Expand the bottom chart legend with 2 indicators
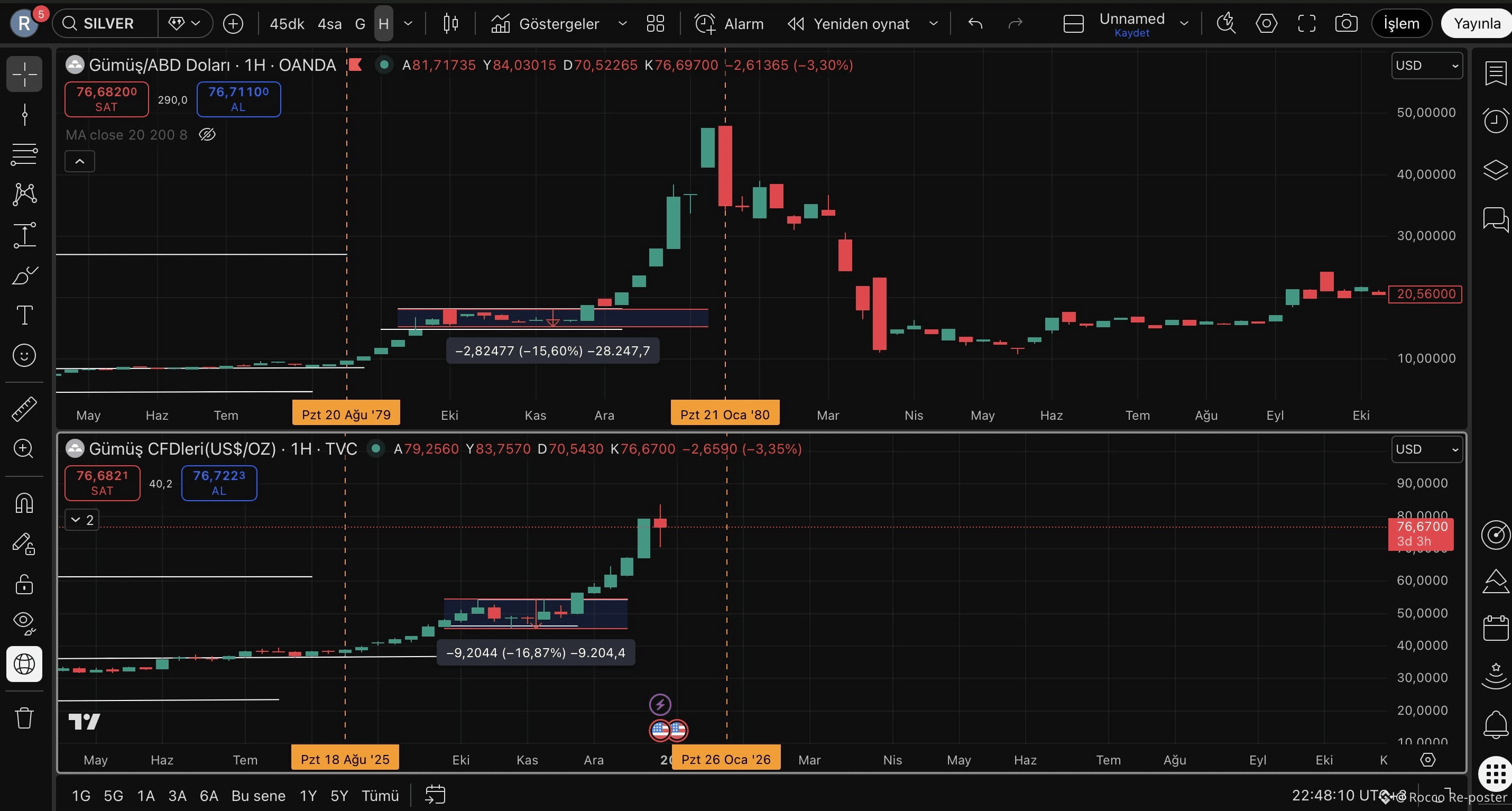The image size is (1512, 811). pos(81,519)
